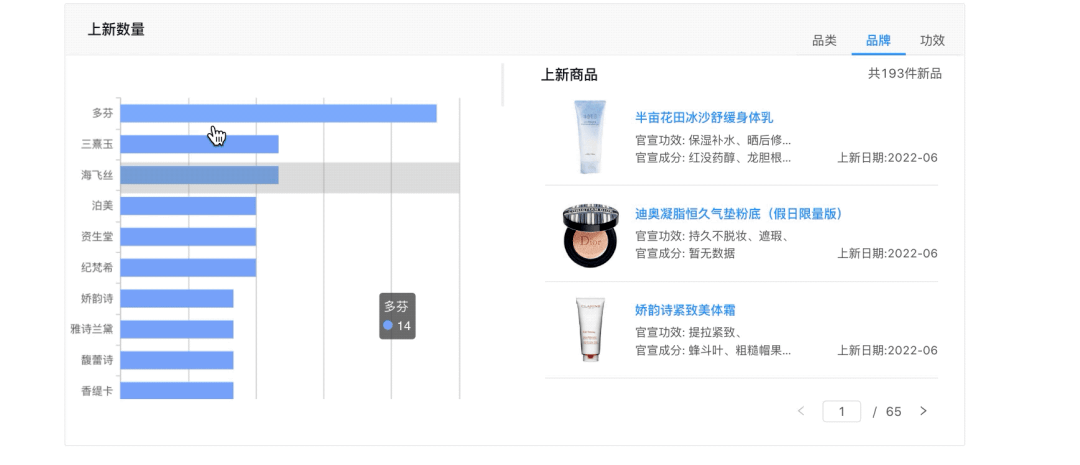Select the highlighted 海飞丝 bar
This screenshot has width=1080, height=465.
pos(199,175)
